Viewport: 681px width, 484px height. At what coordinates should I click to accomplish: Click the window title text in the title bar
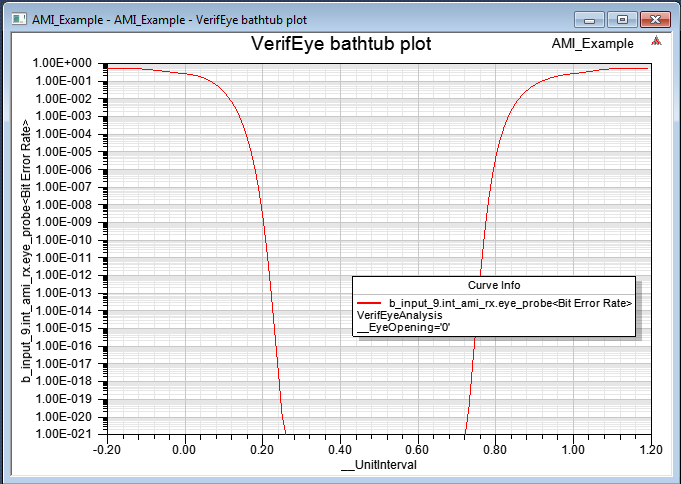click(x=169, y=20)
